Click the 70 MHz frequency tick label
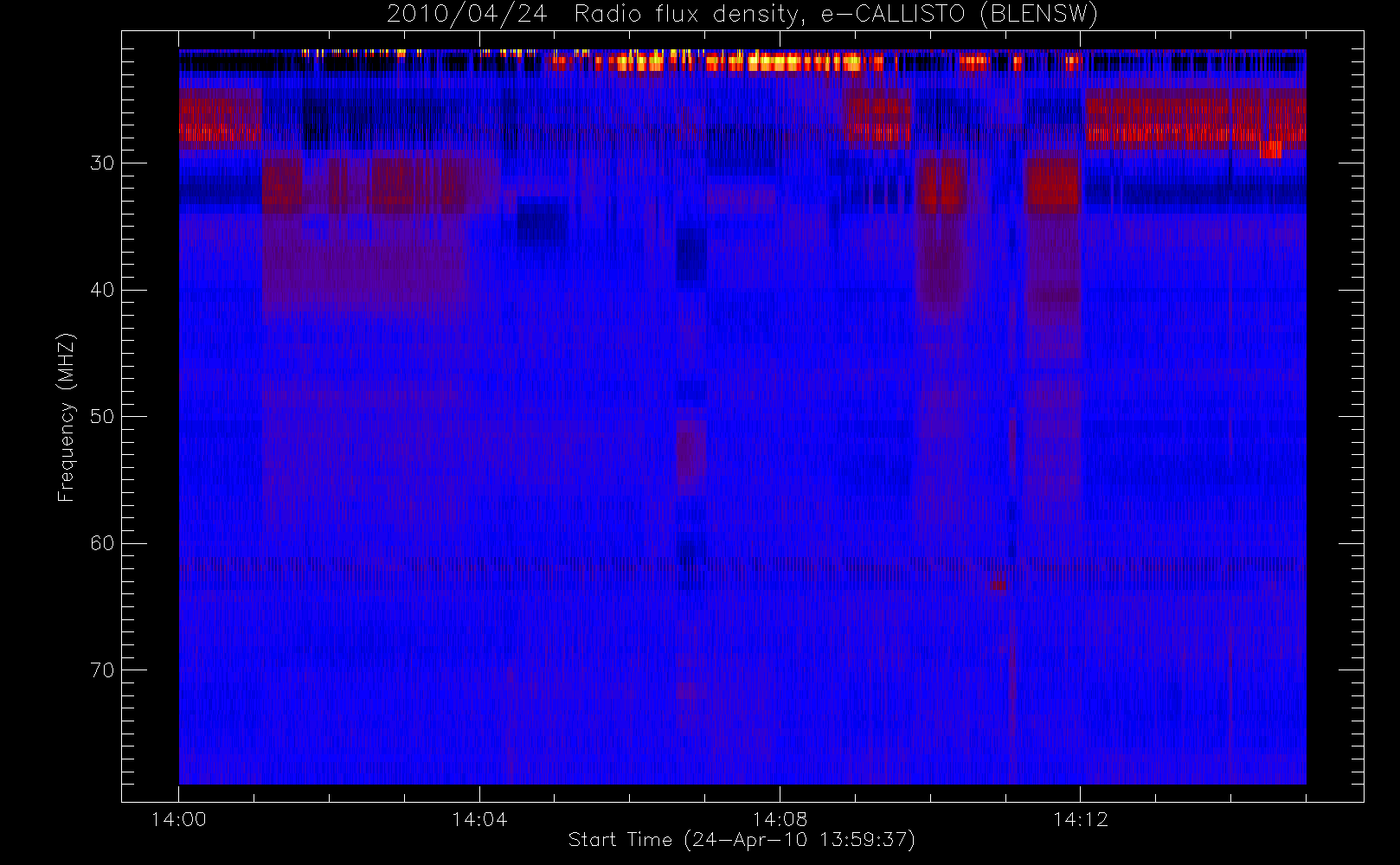The image size is (1400, 865). pyautogui.click(x=102, y=670)
